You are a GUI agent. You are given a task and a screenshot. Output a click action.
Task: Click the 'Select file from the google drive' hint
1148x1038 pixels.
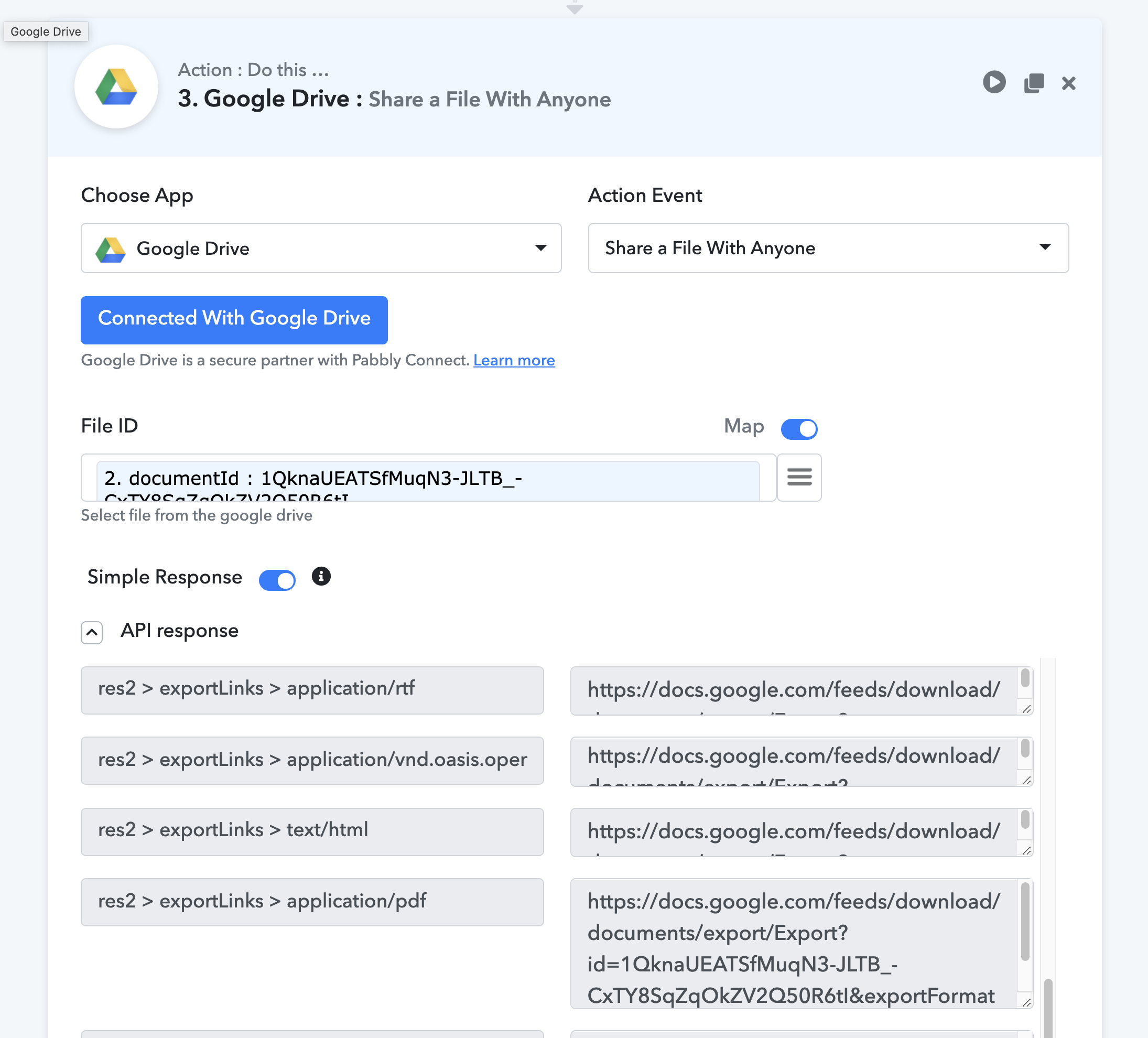[x=197, y=515]
